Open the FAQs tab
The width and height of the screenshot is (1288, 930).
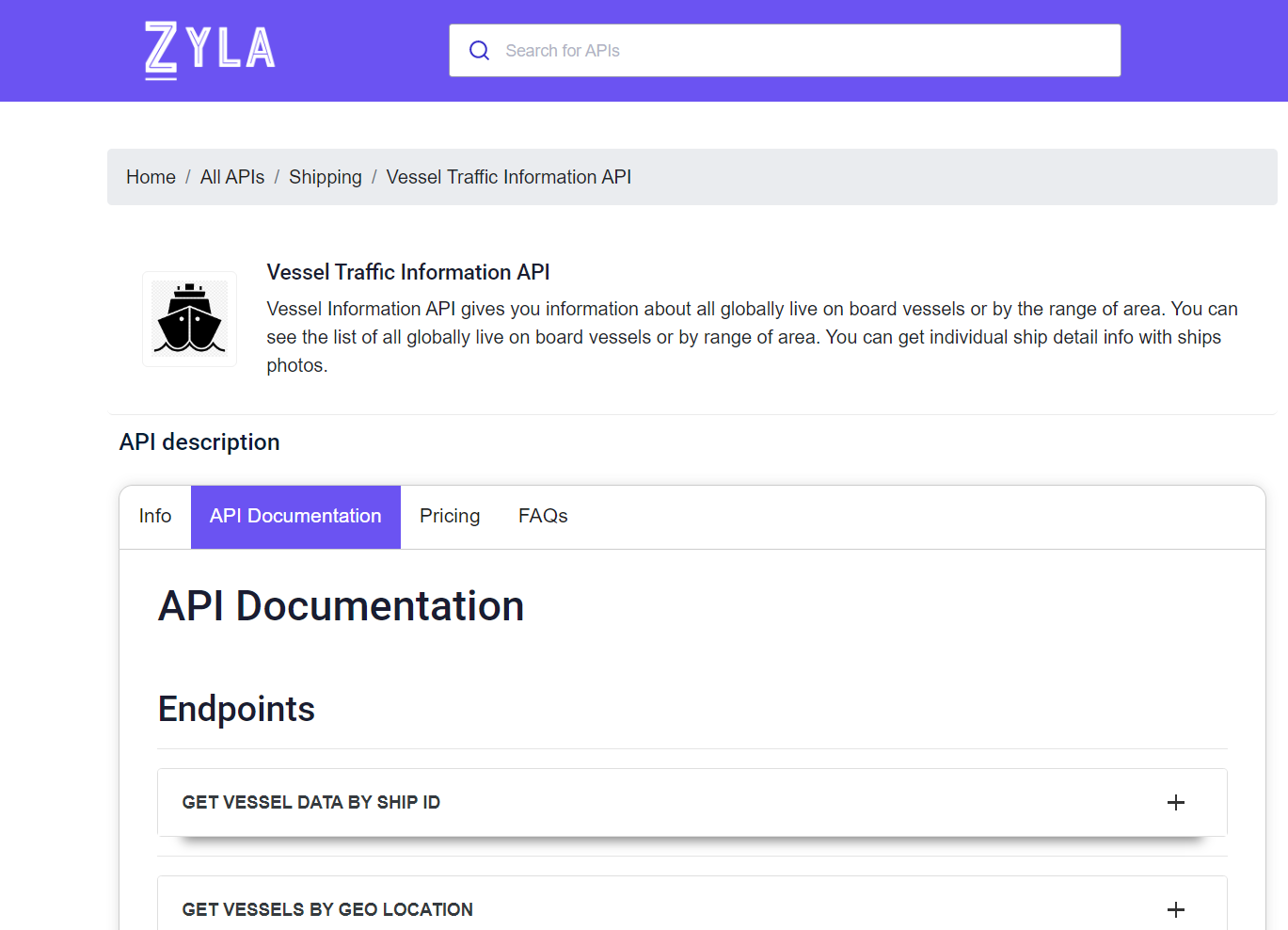(543, 516)
